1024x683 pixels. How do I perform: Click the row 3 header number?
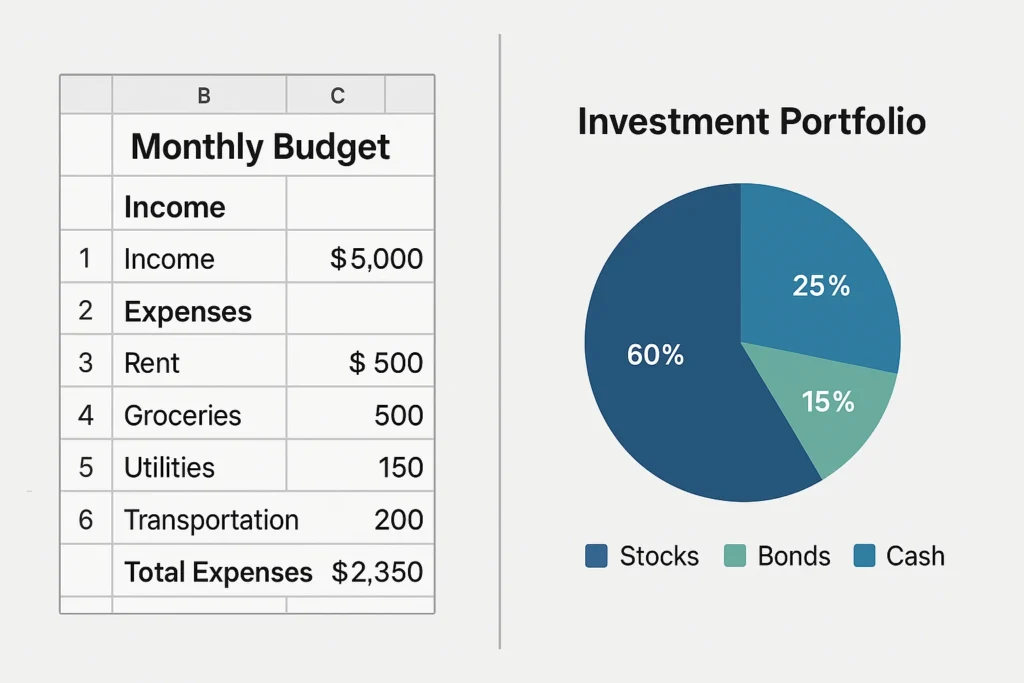(85, 362)
